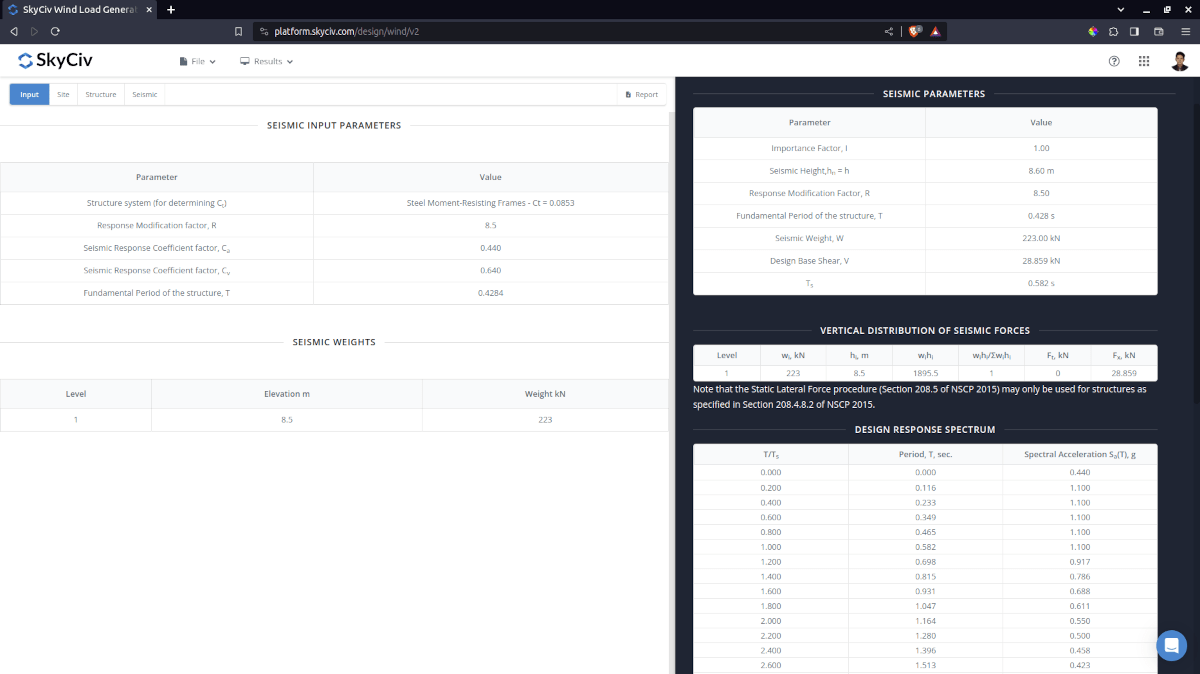The width and height of the screenshot is (1200, 674).
Task: Click the user profile avatar
Action: [1180, 61]
